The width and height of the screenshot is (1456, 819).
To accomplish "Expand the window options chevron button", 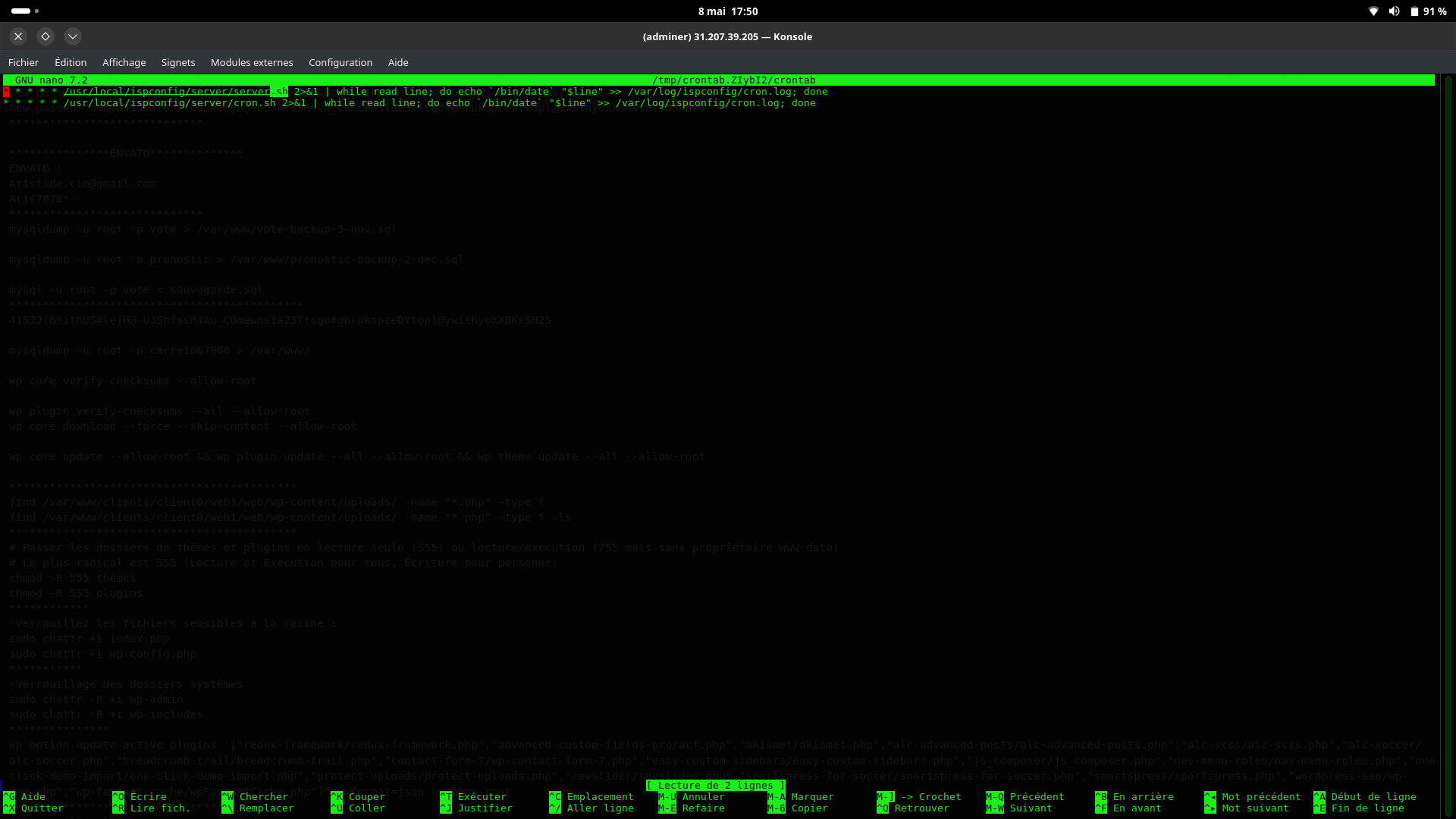I will (x=73, y=36).
